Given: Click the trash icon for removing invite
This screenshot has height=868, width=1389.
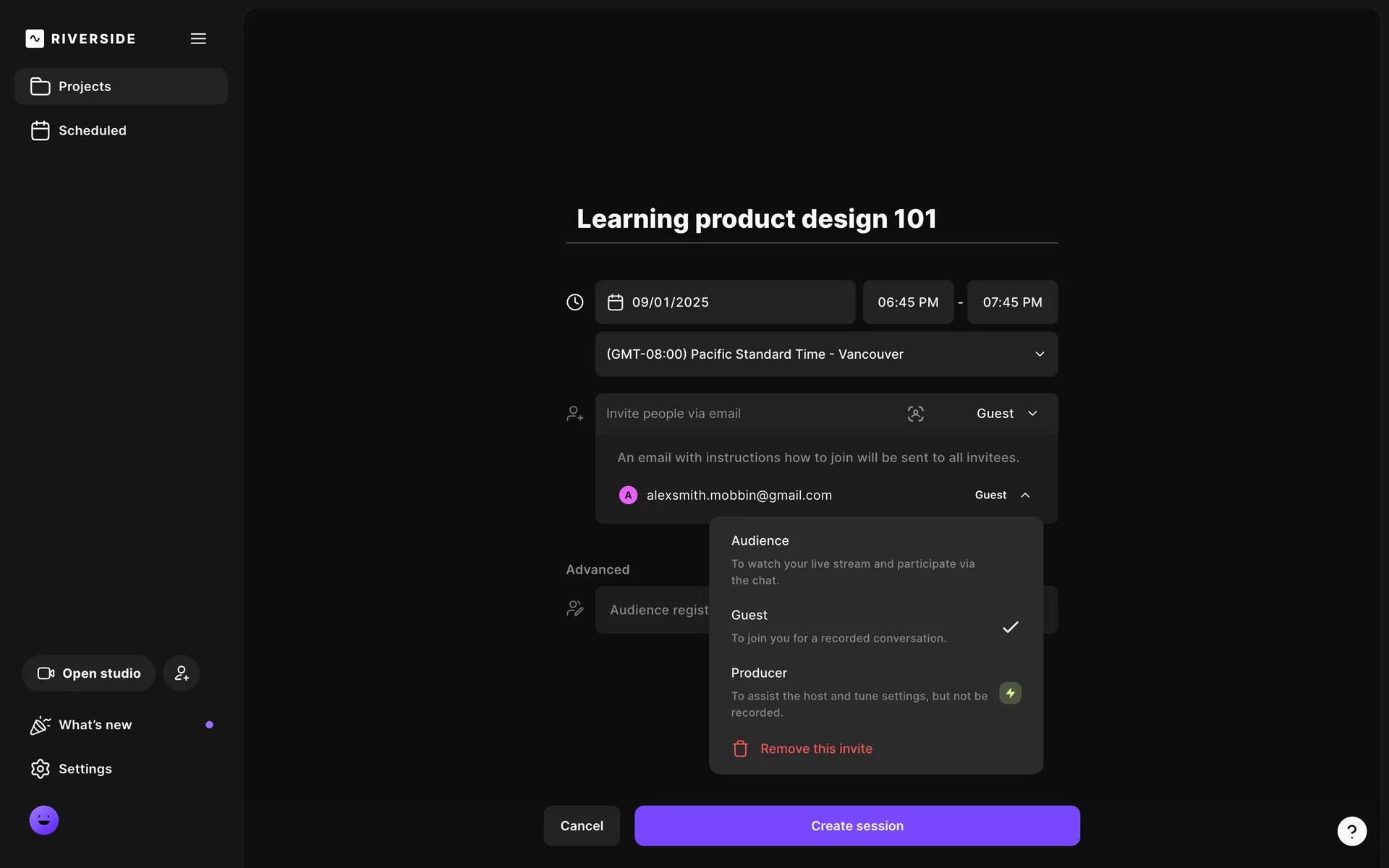Looking at the screenshot, I should tap(740, 749).
